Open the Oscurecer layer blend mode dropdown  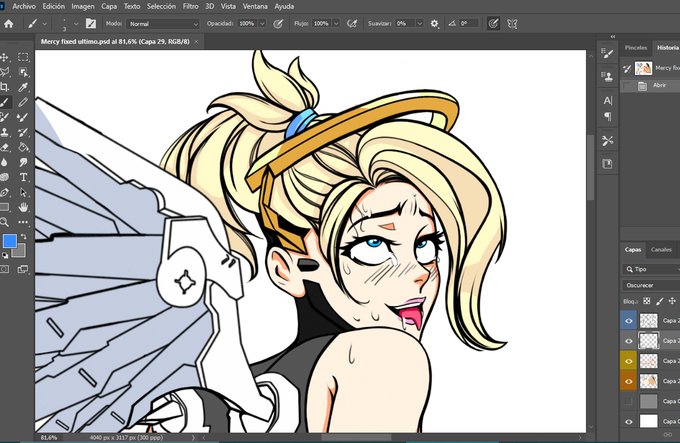coord(651,285)
